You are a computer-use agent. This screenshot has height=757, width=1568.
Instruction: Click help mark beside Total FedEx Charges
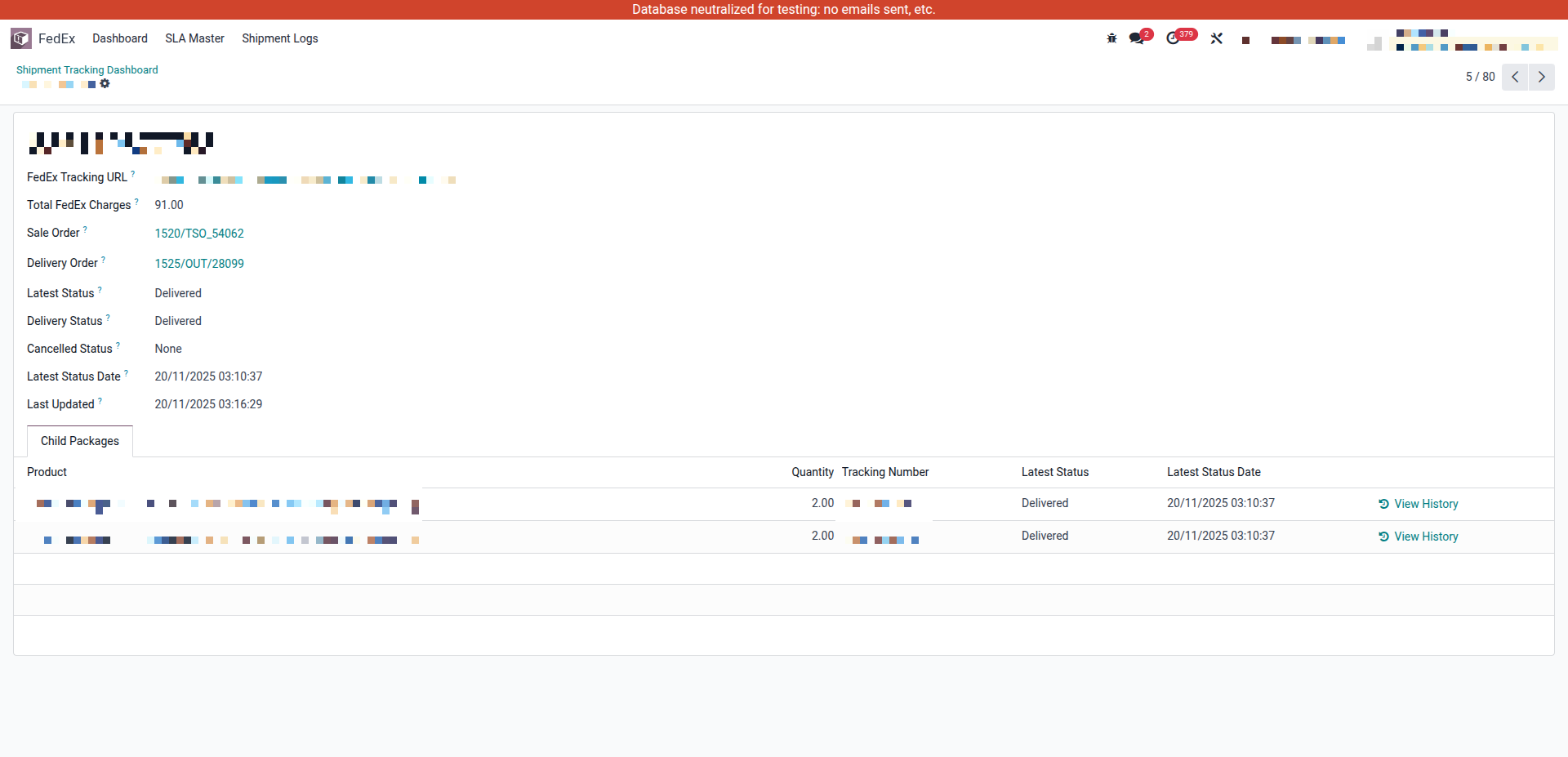(x=136, y=202)
